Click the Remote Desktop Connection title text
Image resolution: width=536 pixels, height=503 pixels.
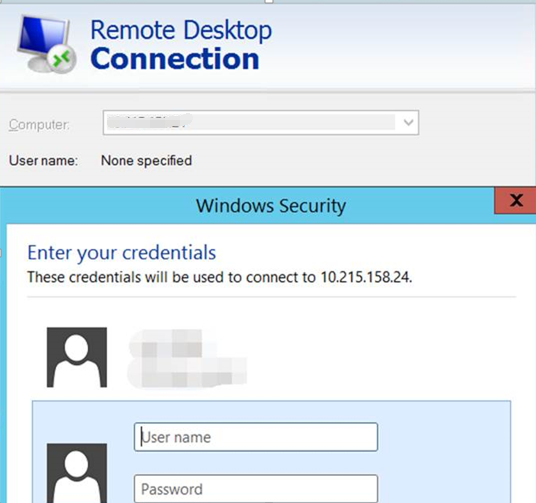181,44
